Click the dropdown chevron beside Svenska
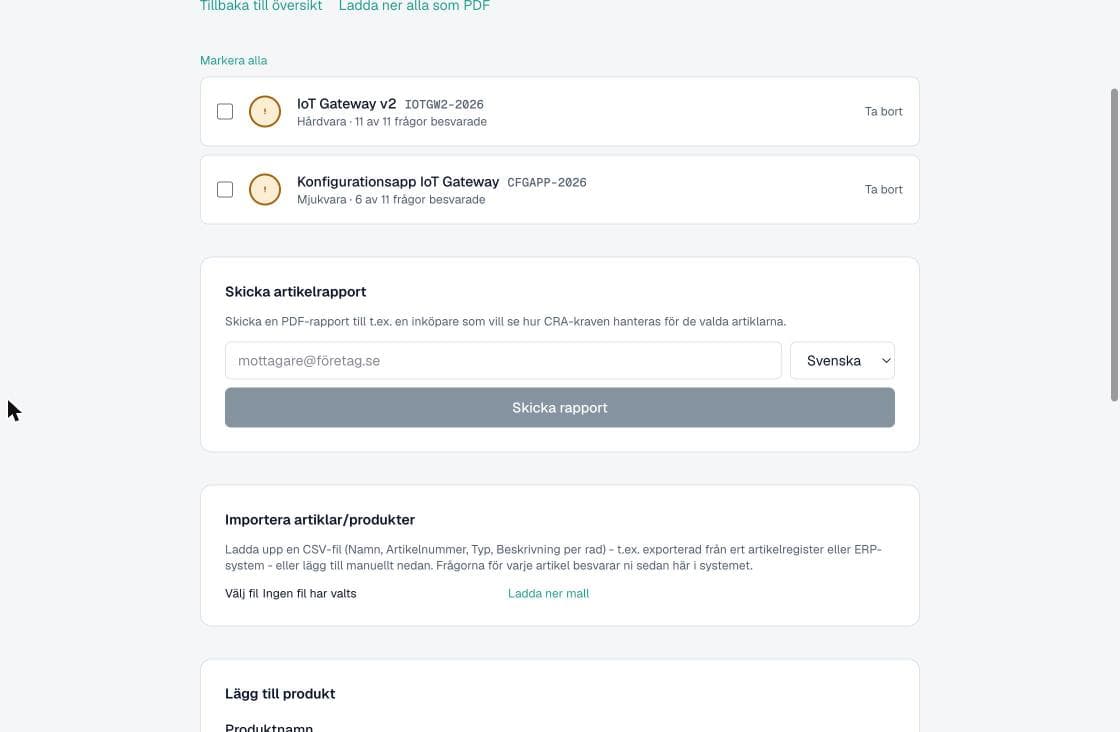This screenshot has height=732, width=1120. point(886,361)
